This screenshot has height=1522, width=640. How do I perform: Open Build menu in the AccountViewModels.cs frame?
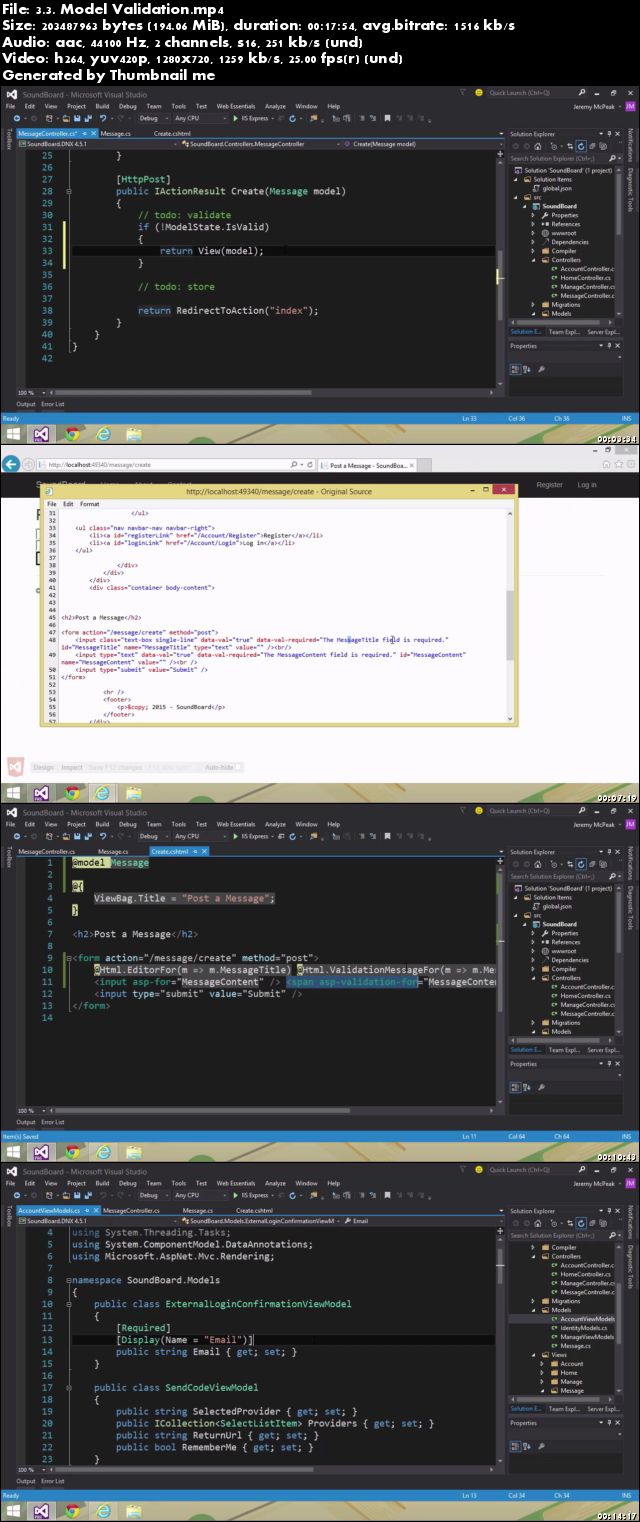tap(102, 1184)
